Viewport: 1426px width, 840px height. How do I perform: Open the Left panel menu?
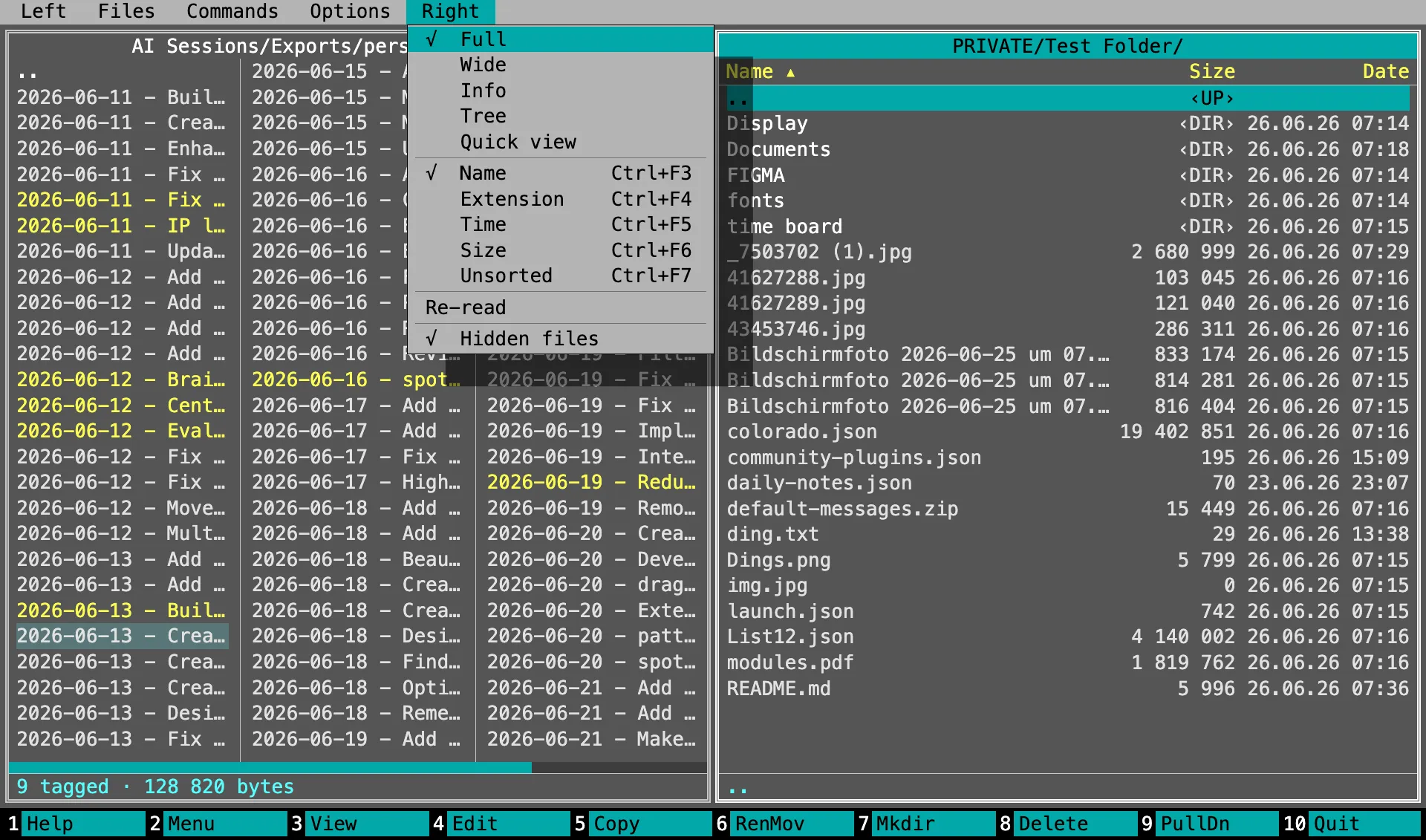coord(43,11)
